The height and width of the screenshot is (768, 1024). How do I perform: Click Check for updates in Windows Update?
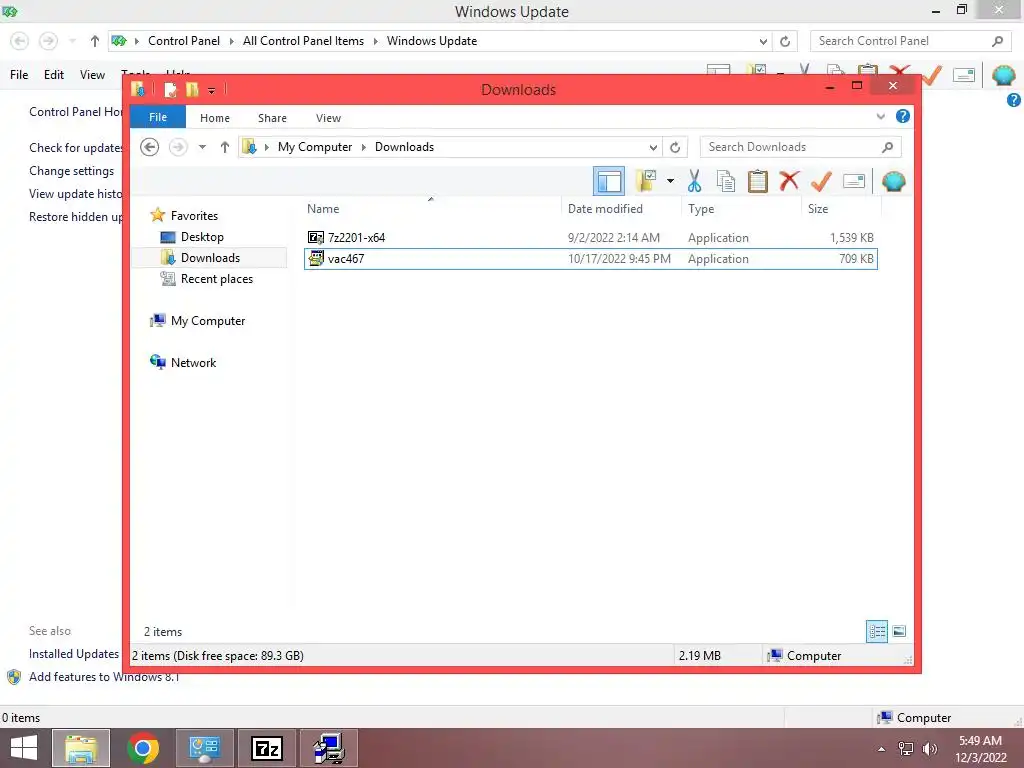[x=76, y=148]
